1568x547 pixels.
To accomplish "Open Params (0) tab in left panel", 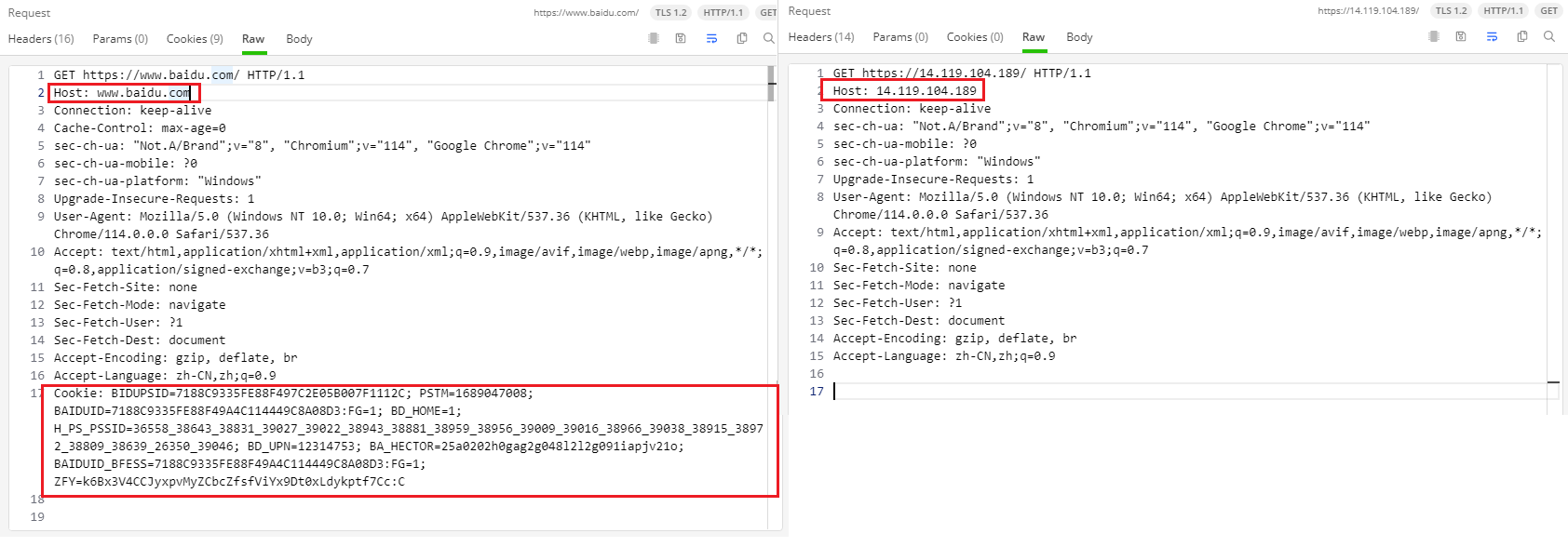I will (120, 39).
